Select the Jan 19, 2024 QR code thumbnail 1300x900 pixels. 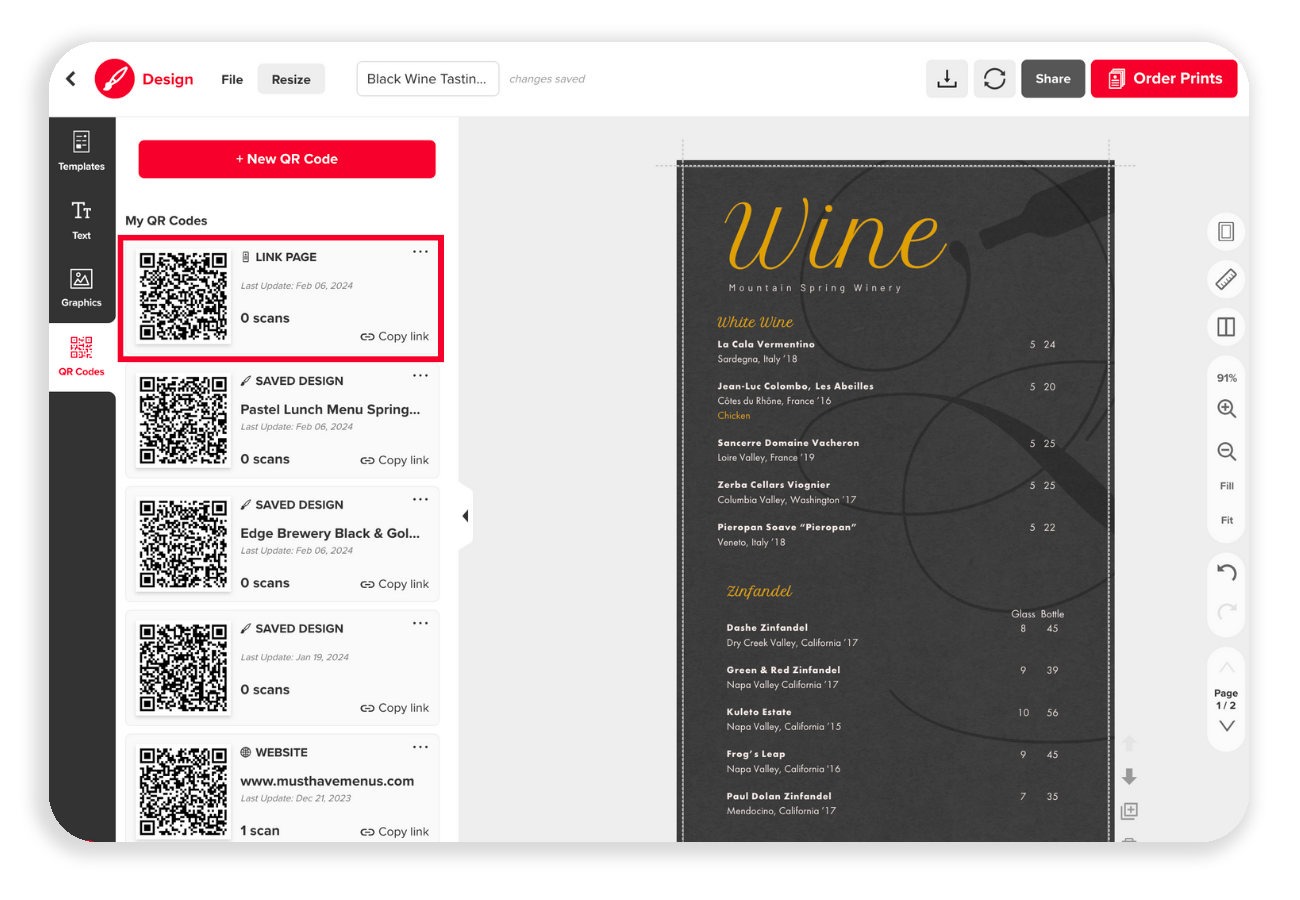pyautogui.click(x=183, y=668)
